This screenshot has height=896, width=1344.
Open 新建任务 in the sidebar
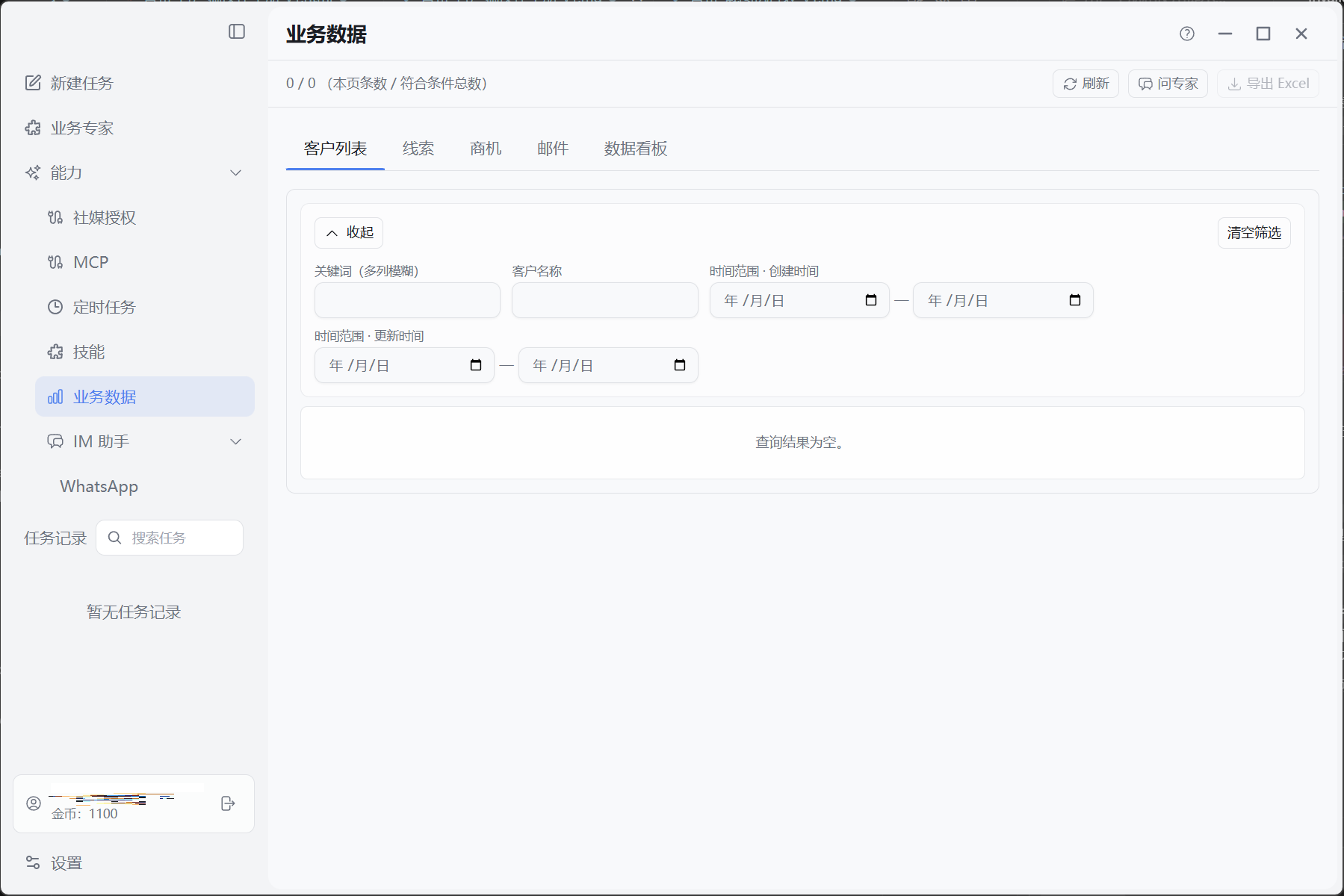[81, 83]
